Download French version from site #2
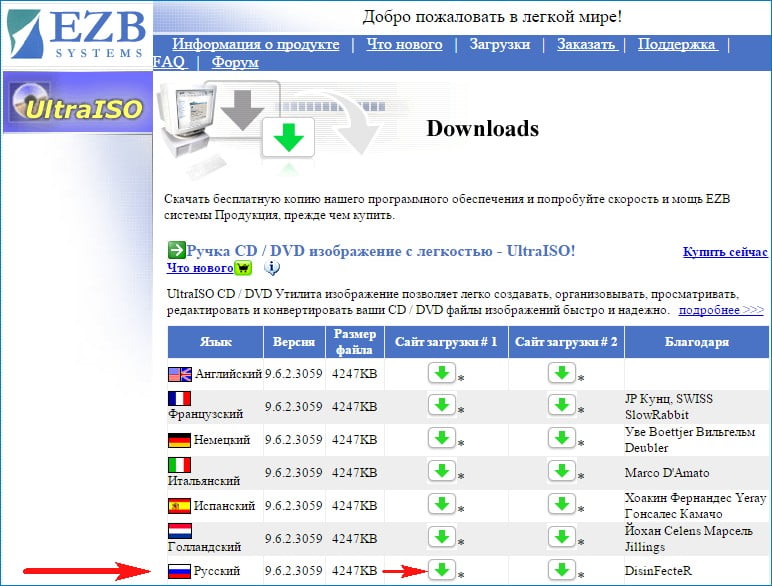 561,405
